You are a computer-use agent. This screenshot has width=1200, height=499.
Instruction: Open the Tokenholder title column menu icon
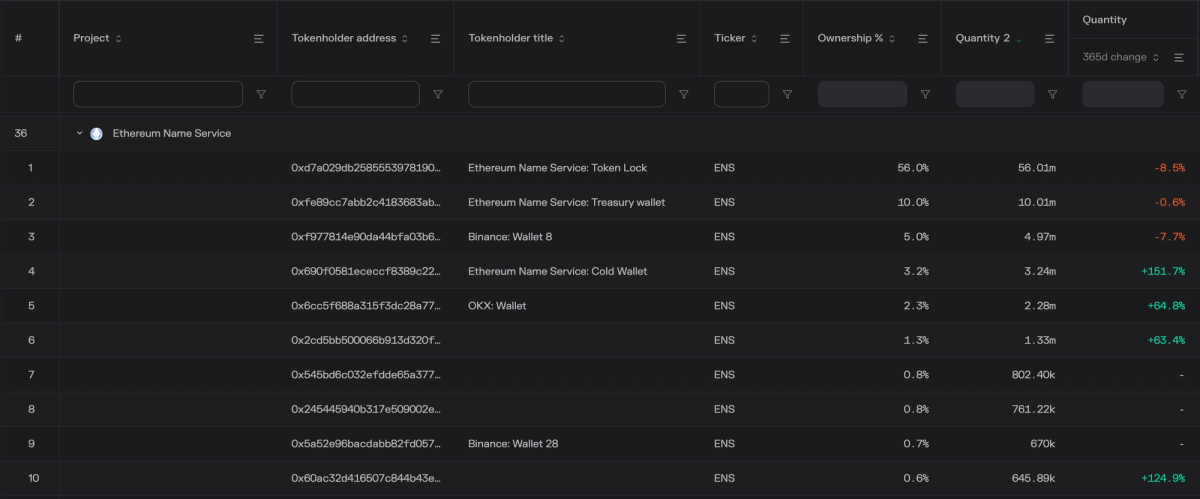click(681, 38)
